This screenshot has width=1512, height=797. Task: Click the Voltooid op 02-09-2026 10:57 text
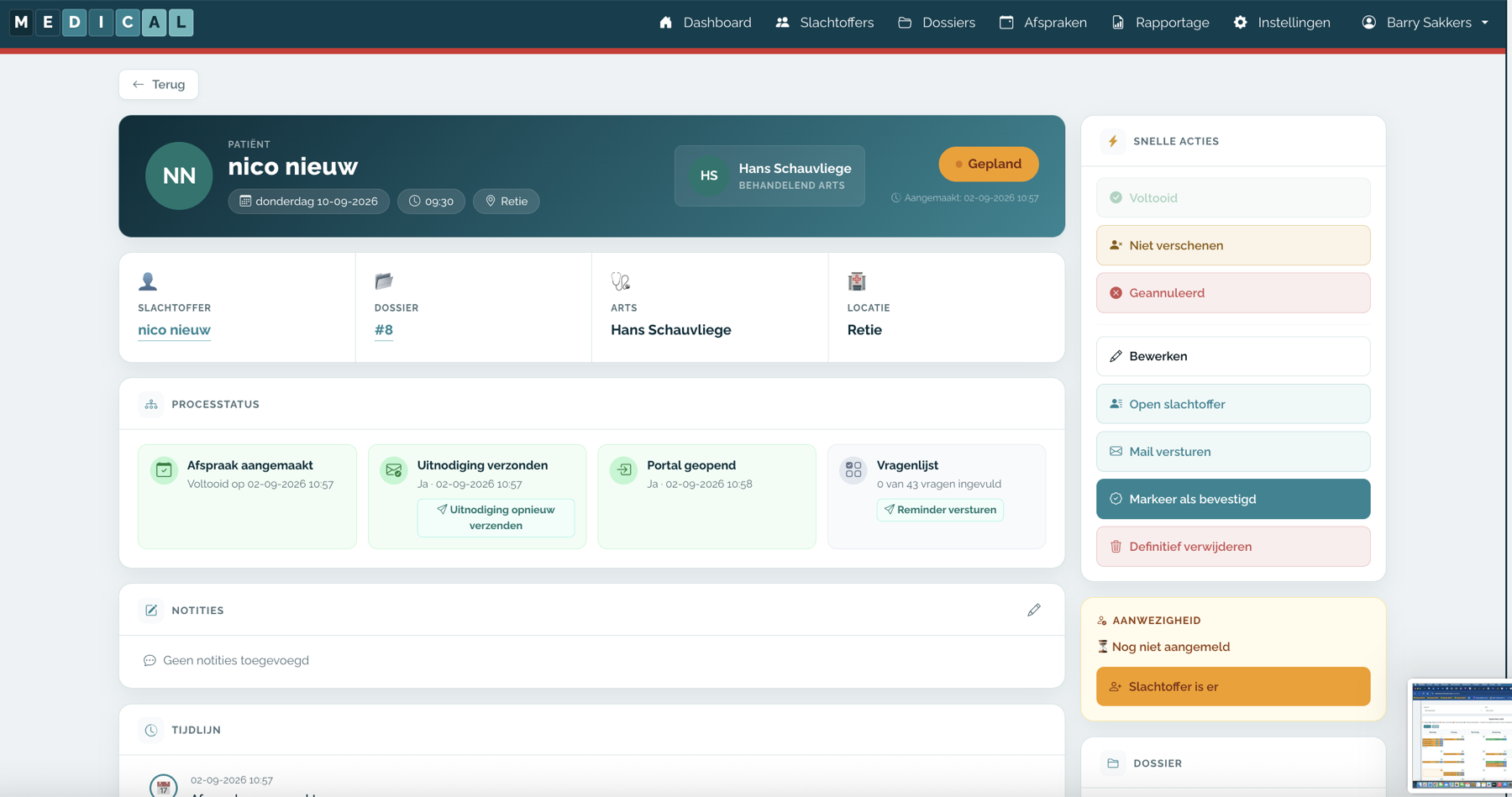tap(260, 485)
